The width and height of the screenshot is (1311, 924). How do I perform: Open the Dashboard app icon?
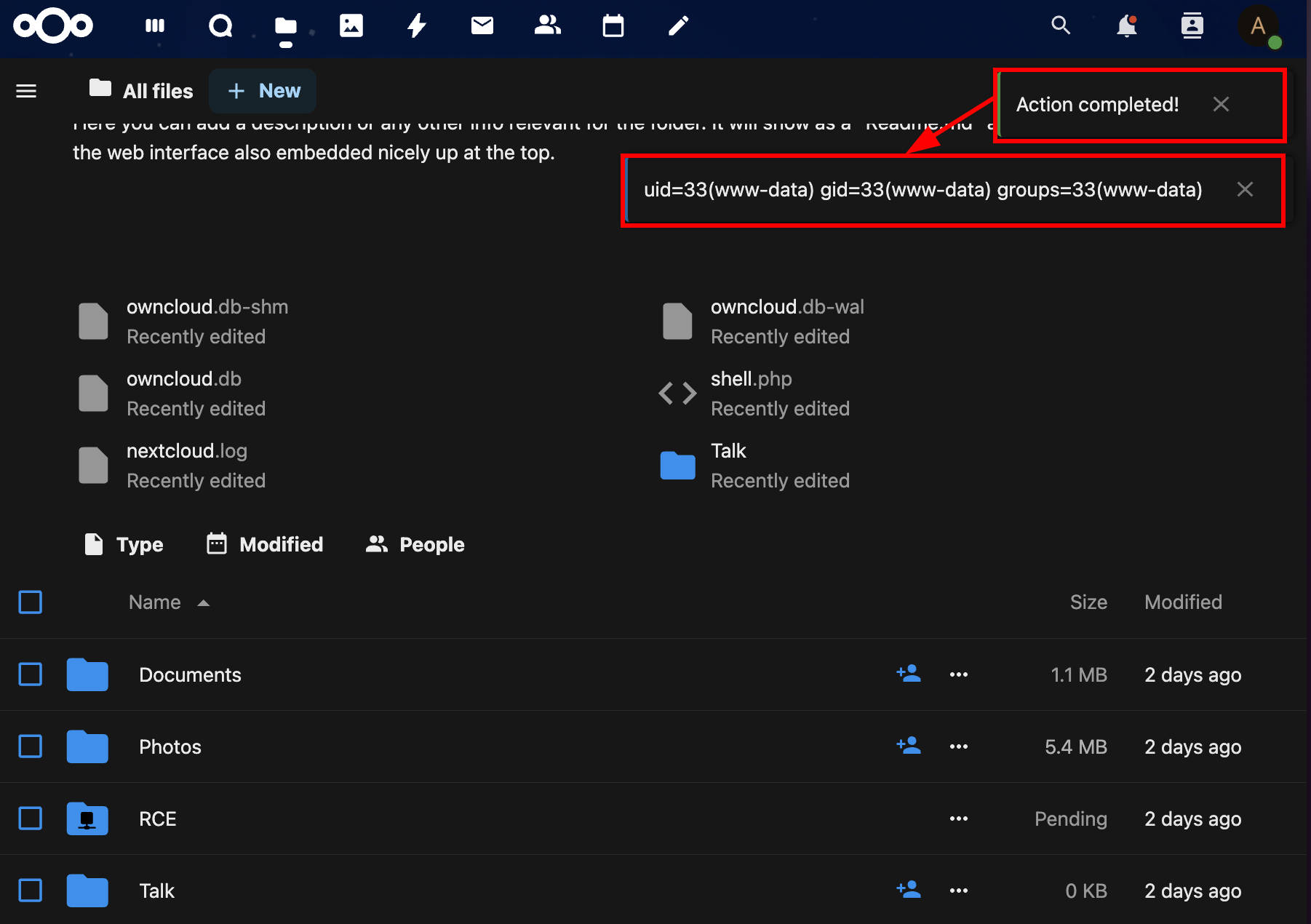pos(155,26)
